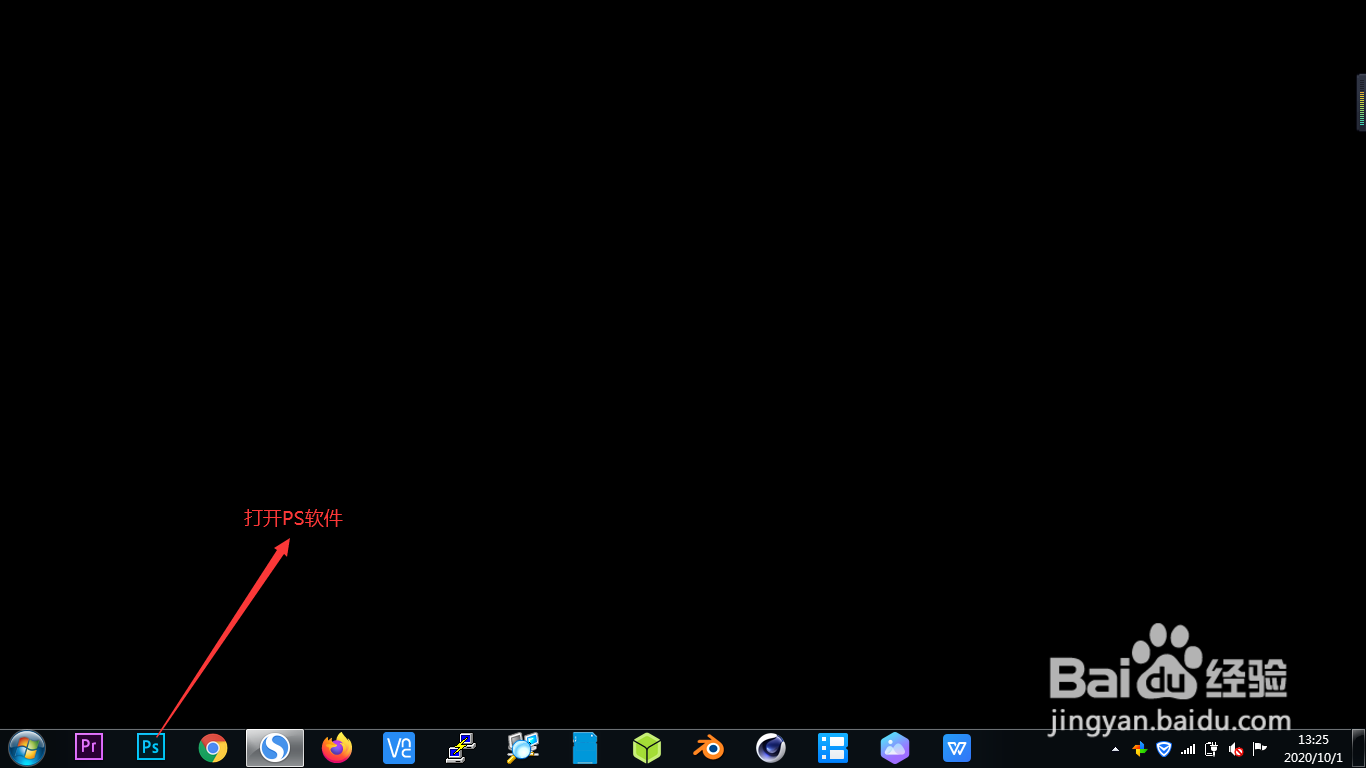This screenshot has width=1366, height=768.
Task: Show hidden system tray icons
Action: pos(1116,749)
